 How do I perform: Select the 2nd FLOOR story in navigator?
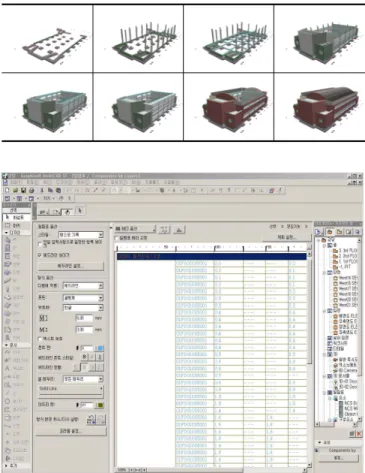click(x=345, y=256)
